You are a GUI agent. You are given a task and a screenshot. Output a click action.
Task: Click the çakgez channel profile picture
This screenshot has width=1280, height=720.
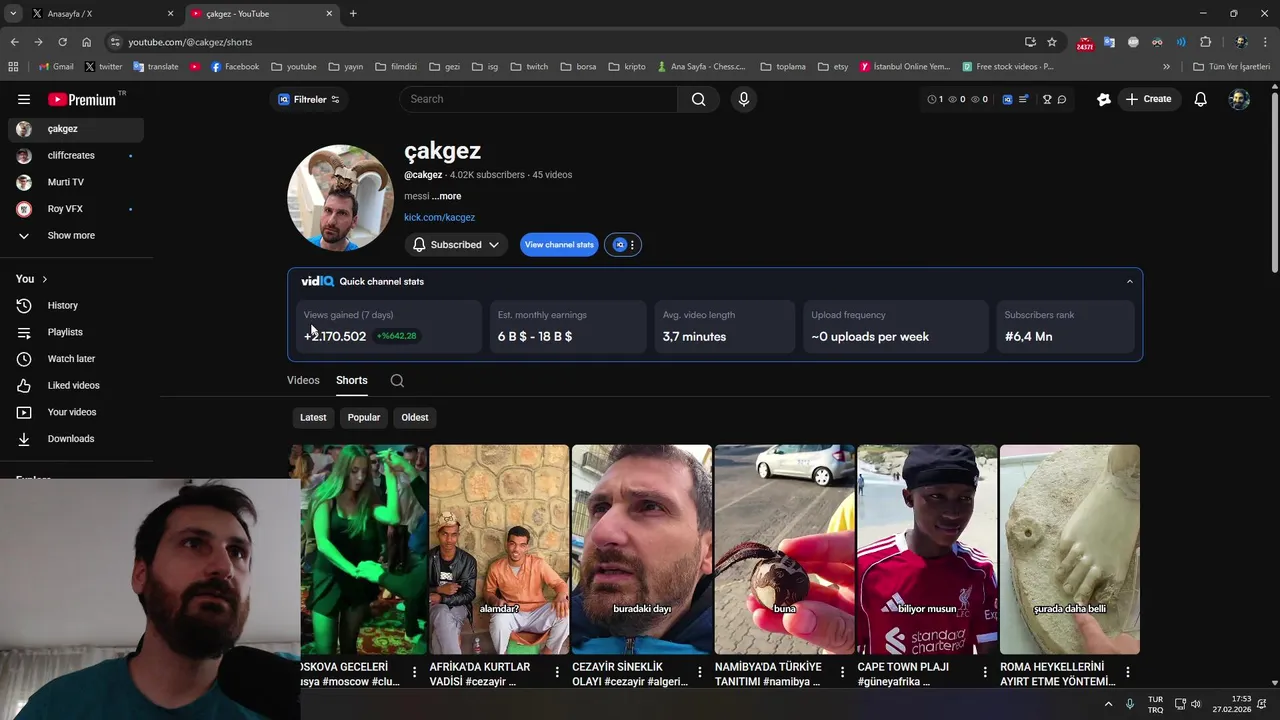[340, 198]
